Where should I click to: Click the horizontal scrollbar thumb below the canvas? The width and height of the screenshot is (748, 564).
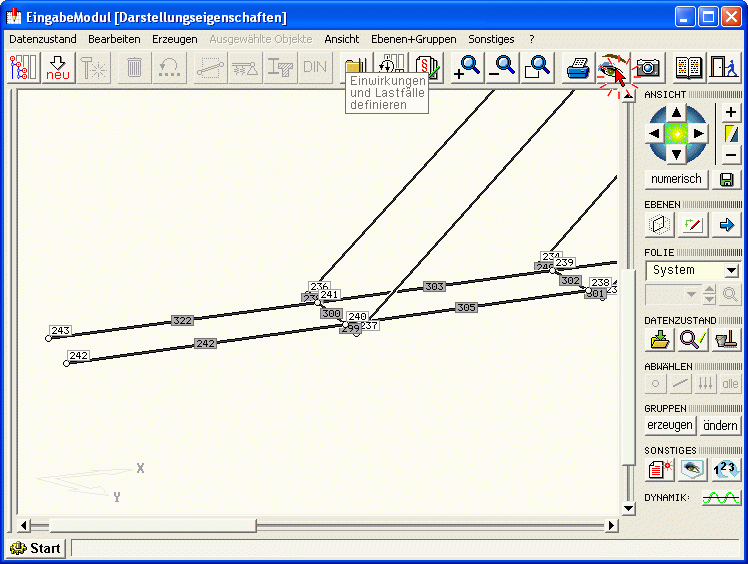coord(152,525)
